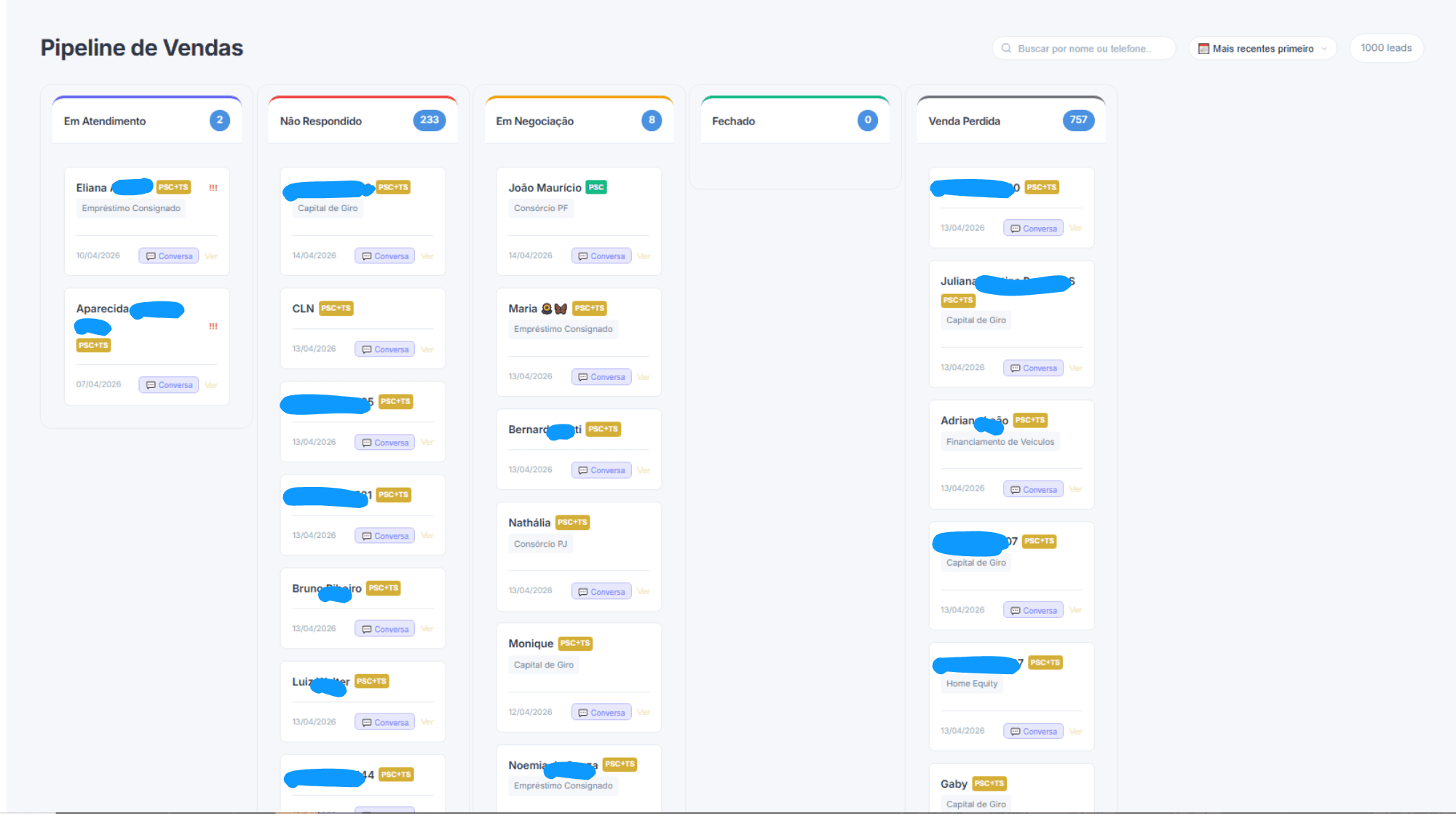Open the 'Mais recentes primeiro' sort dropdown
This screenshot has height=819, width=1456.
1262,48
